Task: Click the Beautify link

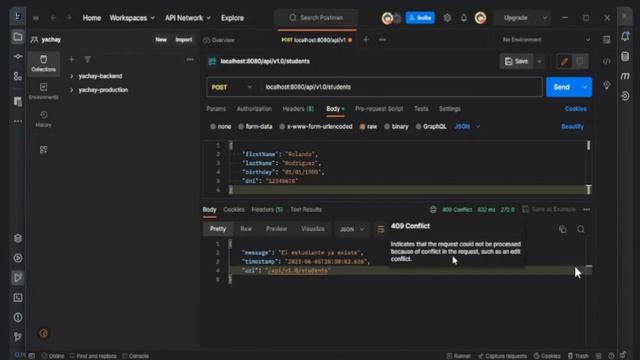Action: point(572,127)
